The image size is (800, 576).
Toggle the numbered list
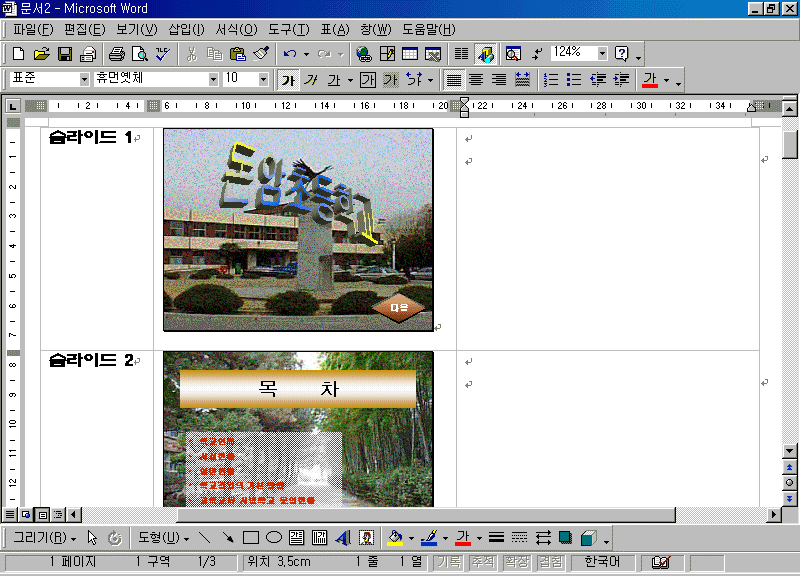pyautogui.click(x=551, y=80)
